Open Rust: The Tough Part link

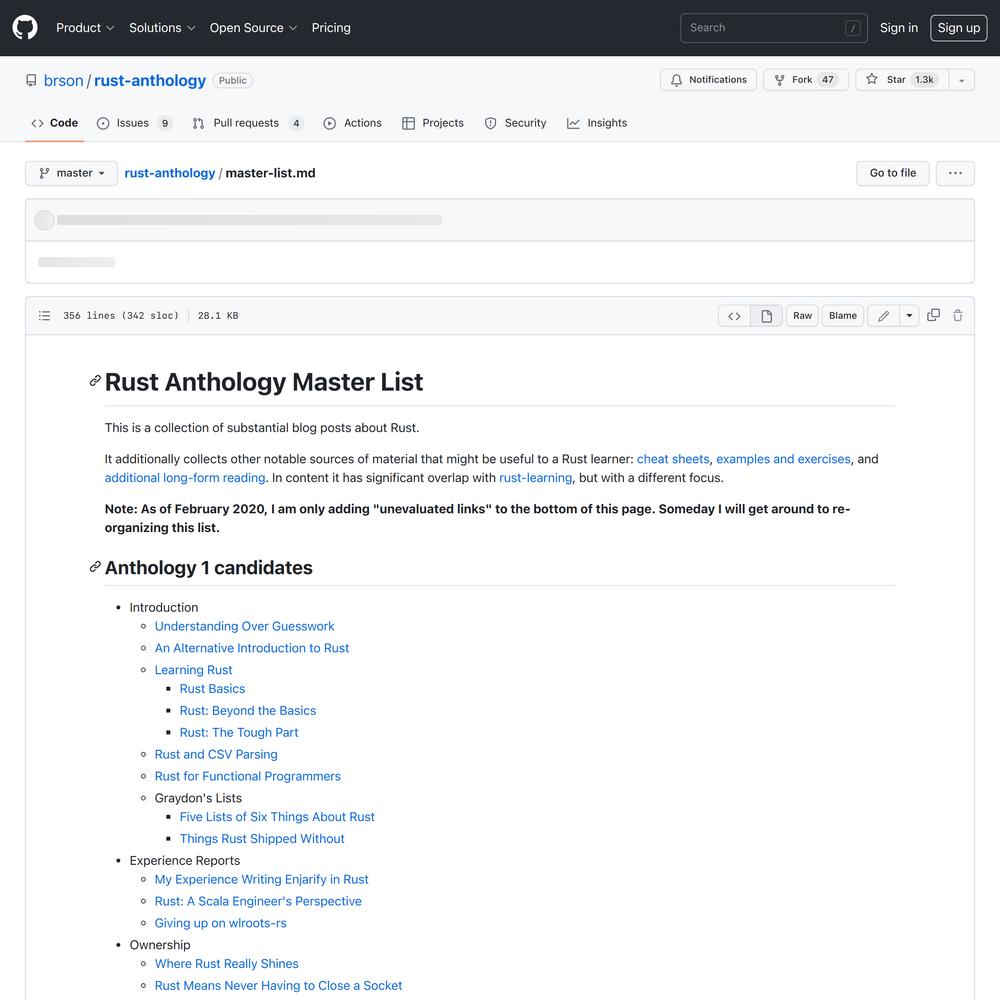coord(239,732)
